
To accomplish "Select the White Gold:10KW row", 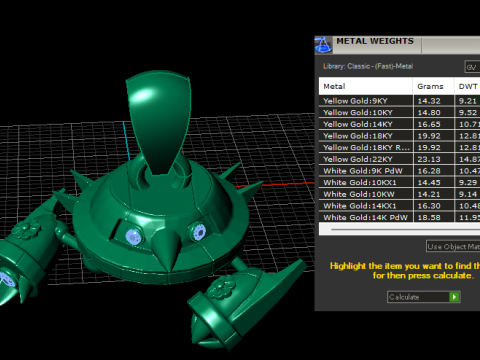I will tap(399, 194).
